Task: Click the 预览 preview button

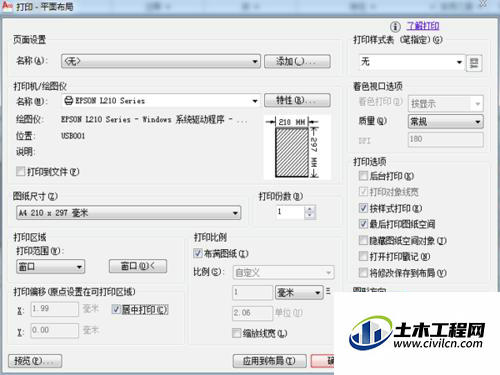Action: (x=35, y=361)
